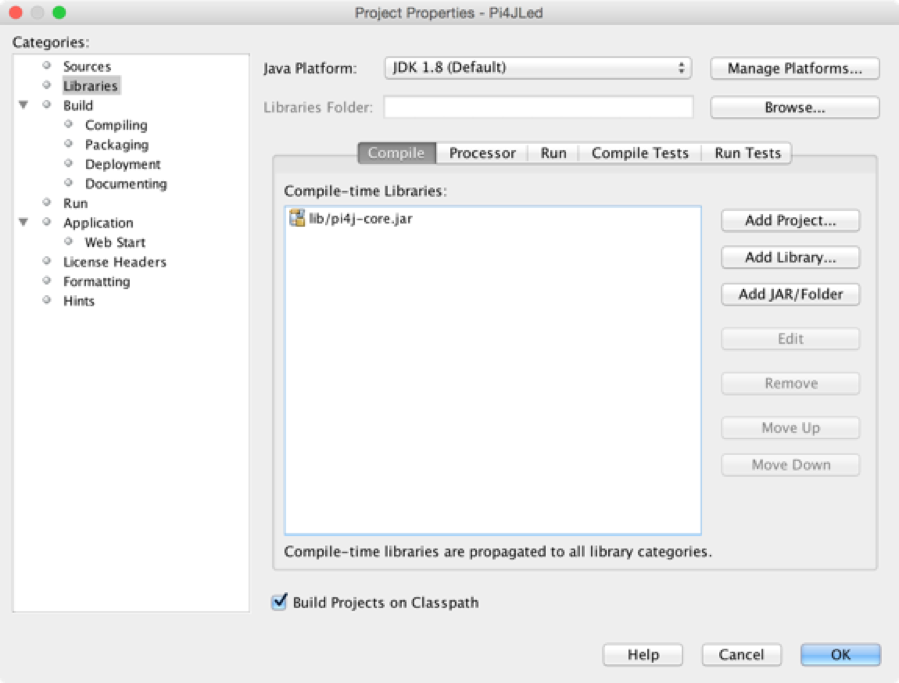The image size is (899, 683).
Task: Select the Run category in the tree
Action: 76,204
